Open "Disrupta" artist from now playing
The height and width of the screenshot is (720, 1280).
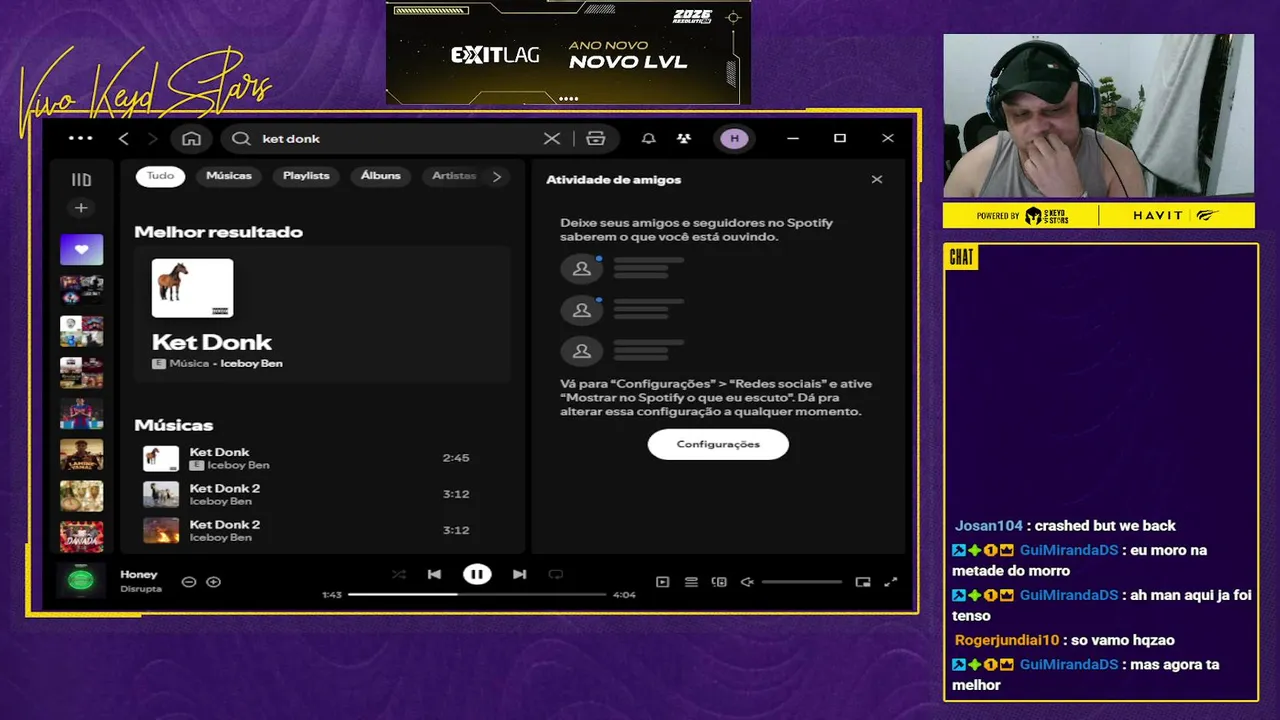point(141,589)
